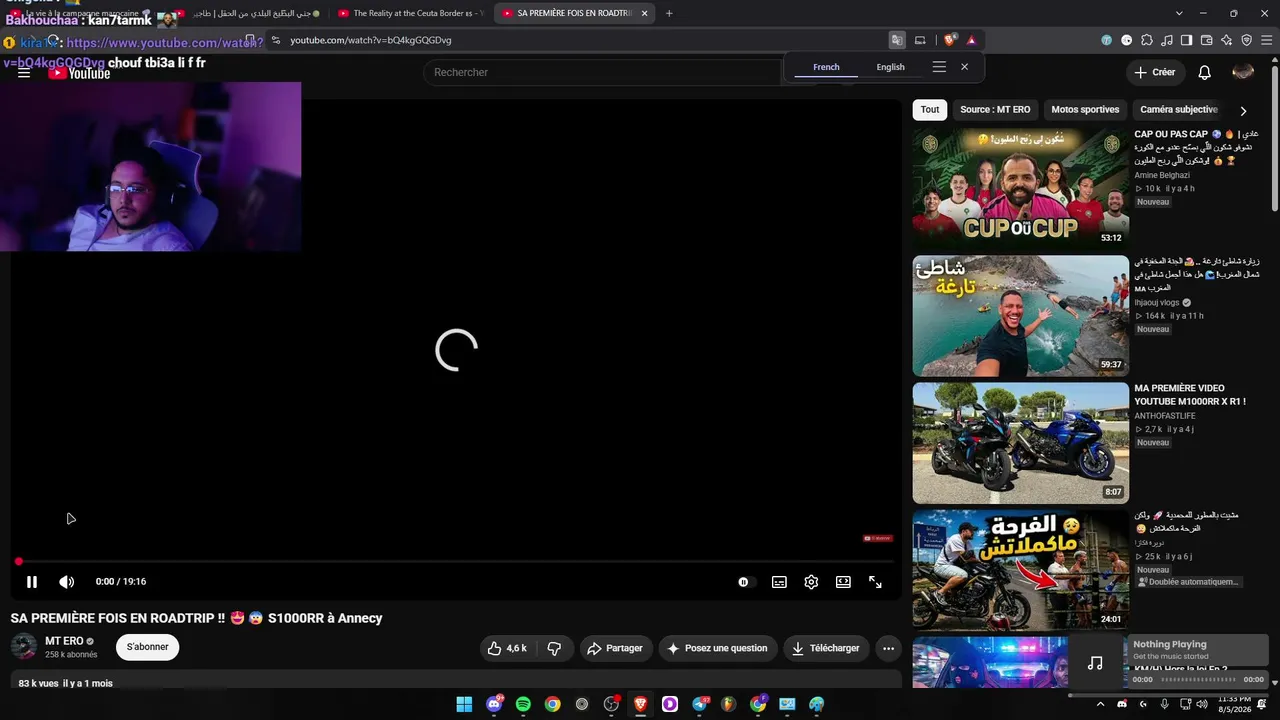Show more filter chips with arrow
The image size is (1280, 720).
(1243, 111)
